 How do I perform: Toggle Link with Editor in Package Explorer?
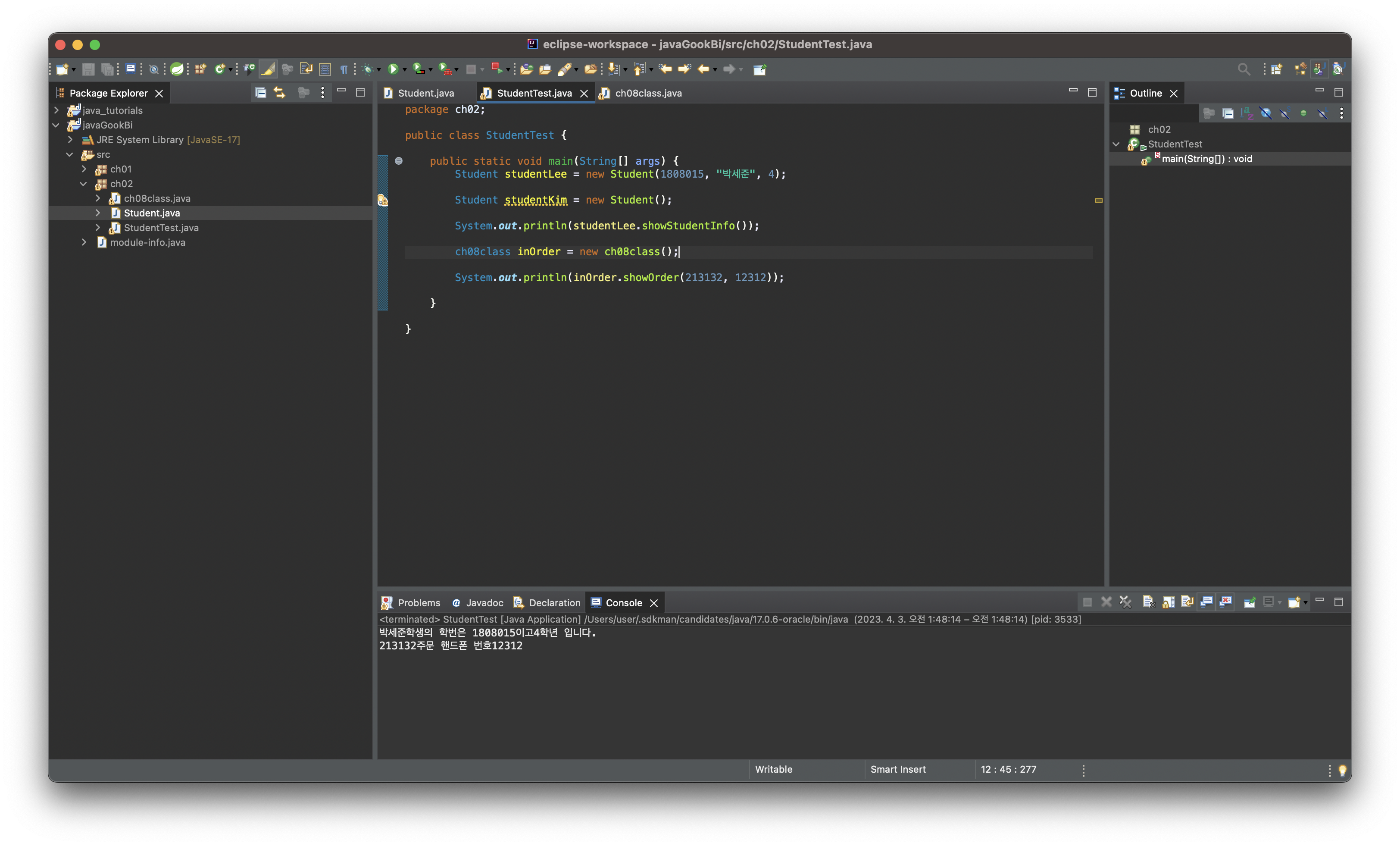point(280,93)
